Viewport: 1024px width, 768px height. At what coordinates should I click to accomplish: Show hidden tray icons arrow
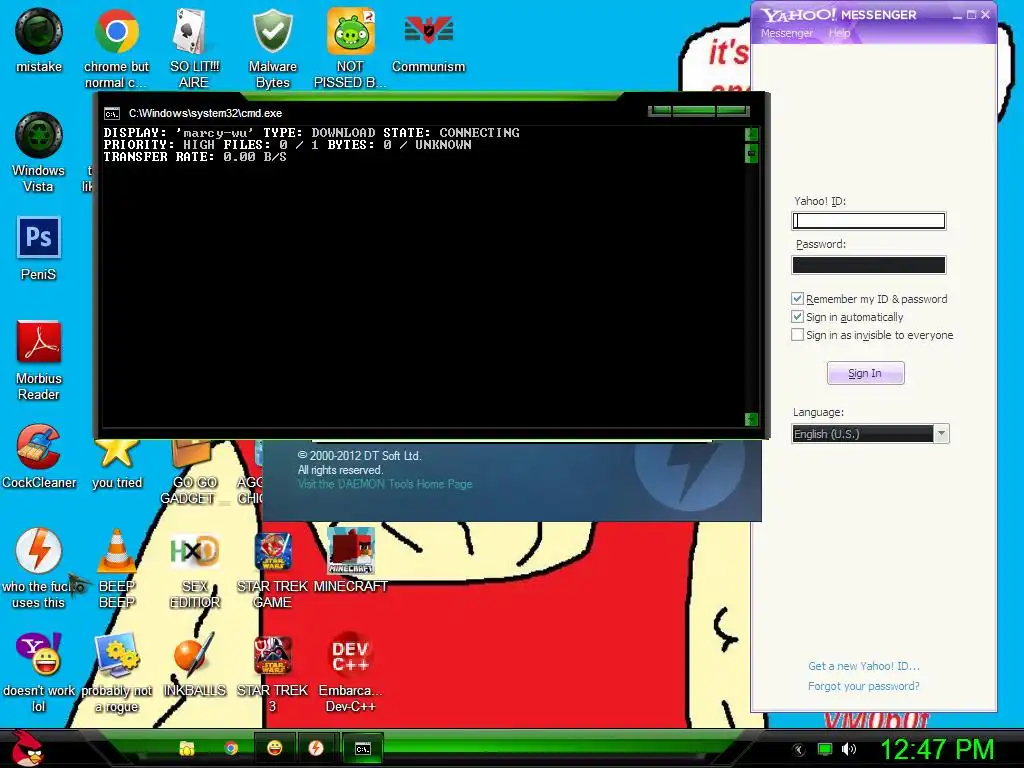[x=798, y=750]
